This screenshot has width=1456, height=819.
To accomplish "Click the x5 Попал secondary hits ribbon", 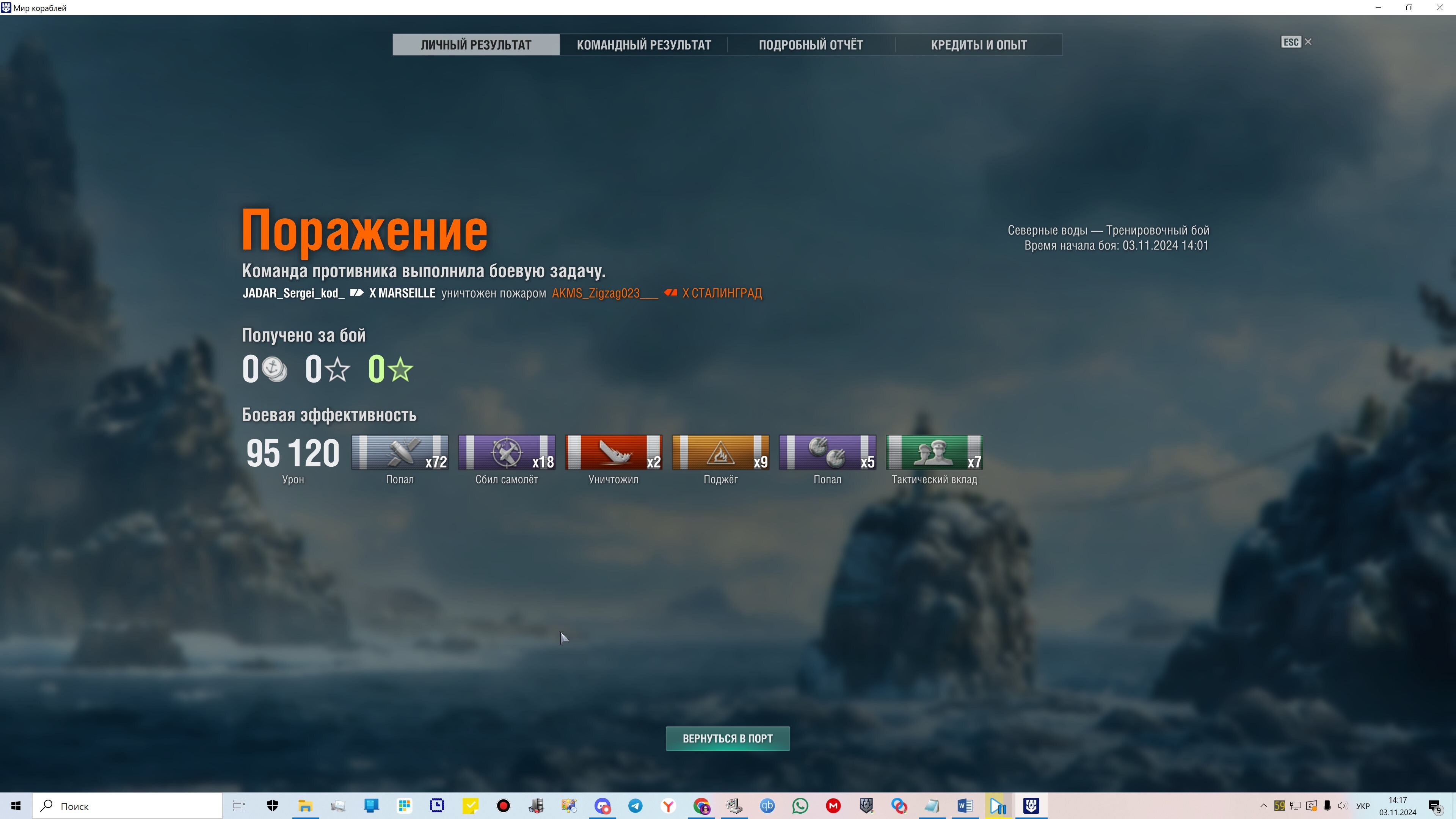I will point(827,452).
